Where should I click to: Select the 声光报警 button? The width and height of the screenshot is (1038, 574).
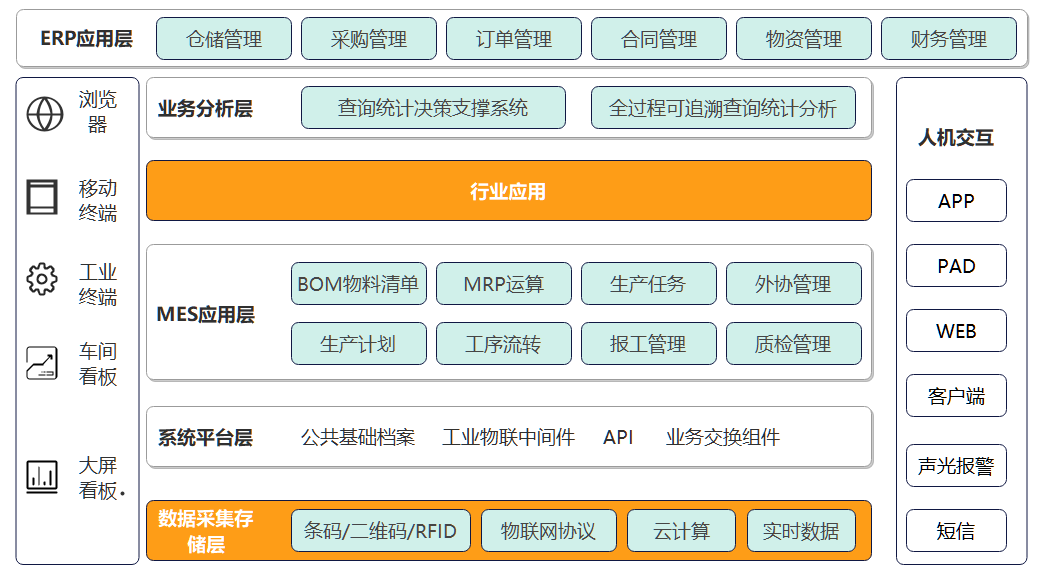coord(956,466)
